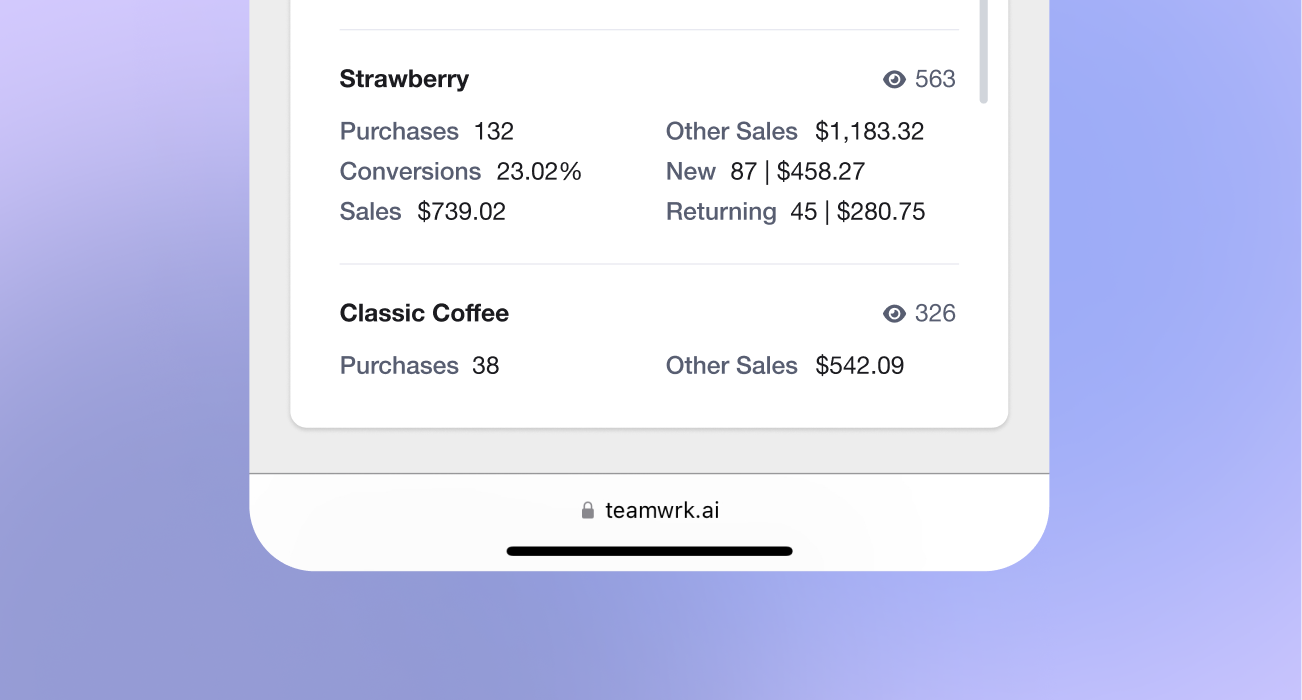1302x700 pixels.
Task: Click Strawberry Other Sales $1,183.32
Action: tap(870, 131)
